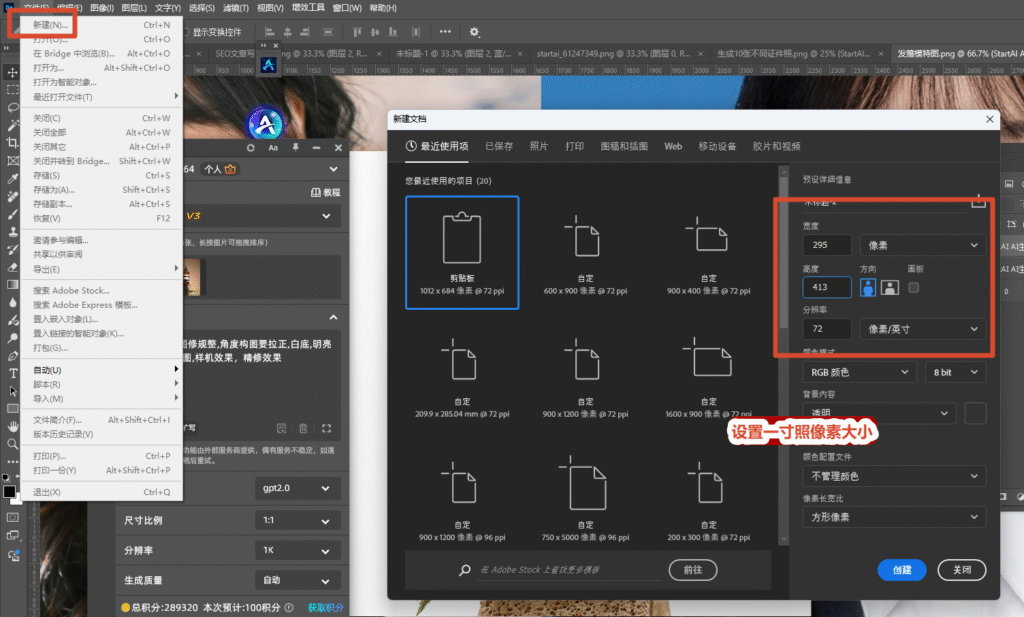Open the 不管理颜色 profile dropdown
This screenshot has width=1024, height=617.
coord(894,476)
